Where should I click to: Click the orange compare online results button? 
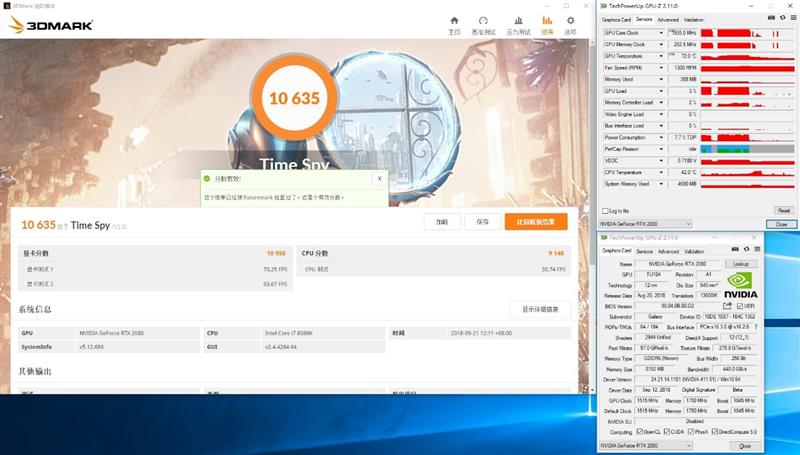point(536,222)
